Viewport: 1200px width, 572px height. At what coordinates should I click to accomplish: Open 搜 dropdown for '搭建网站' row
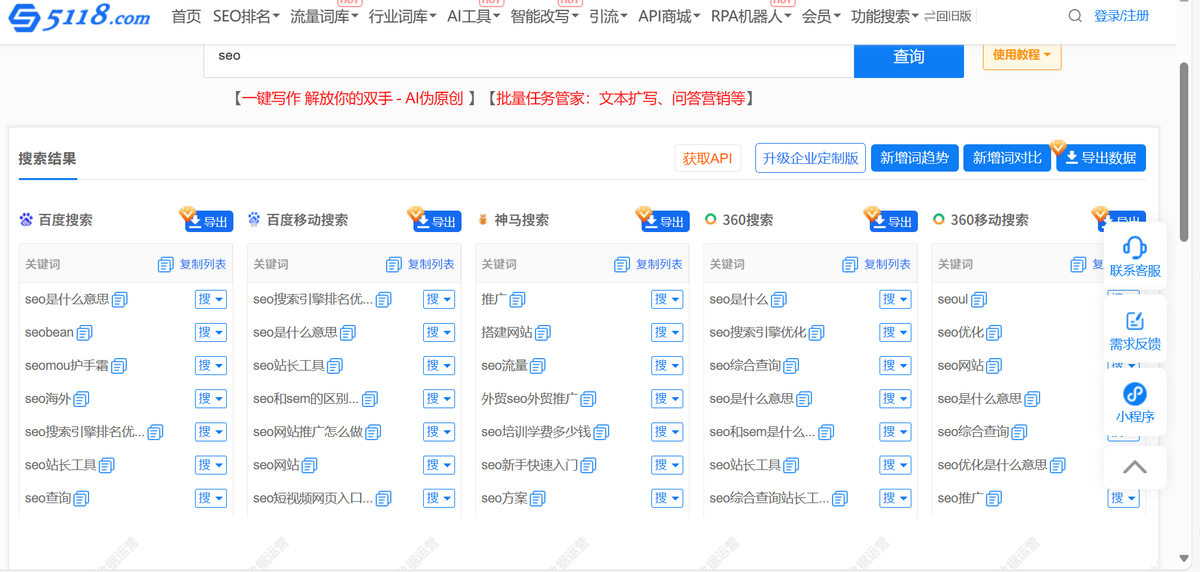(667, 332)
